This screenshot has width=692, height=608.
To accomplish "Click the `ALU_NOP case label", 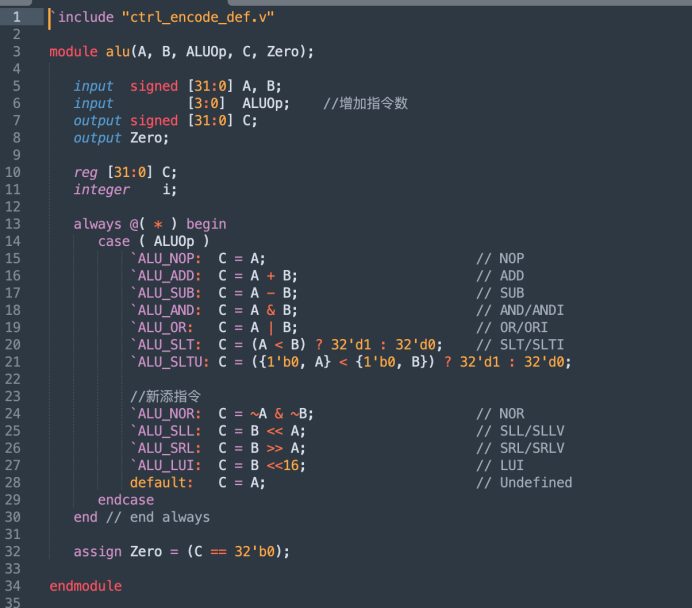I will pos(166,258).
